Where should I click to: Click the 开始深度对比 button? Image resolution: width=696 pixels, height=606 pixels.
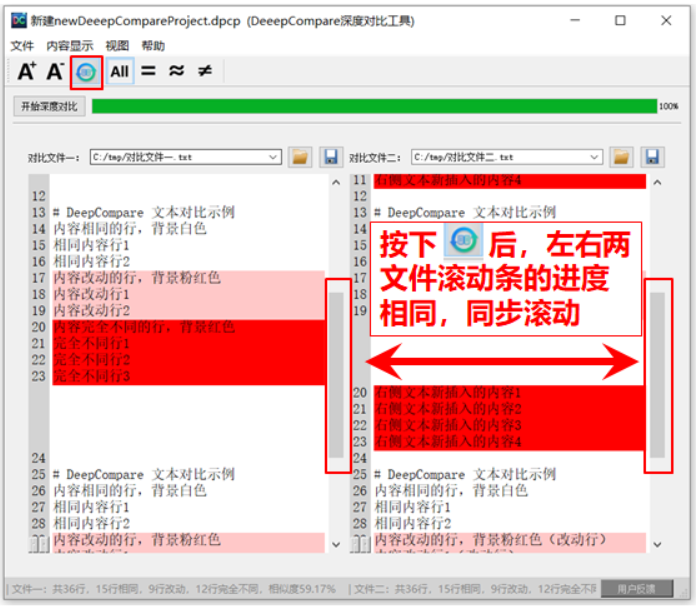(49, 106)
